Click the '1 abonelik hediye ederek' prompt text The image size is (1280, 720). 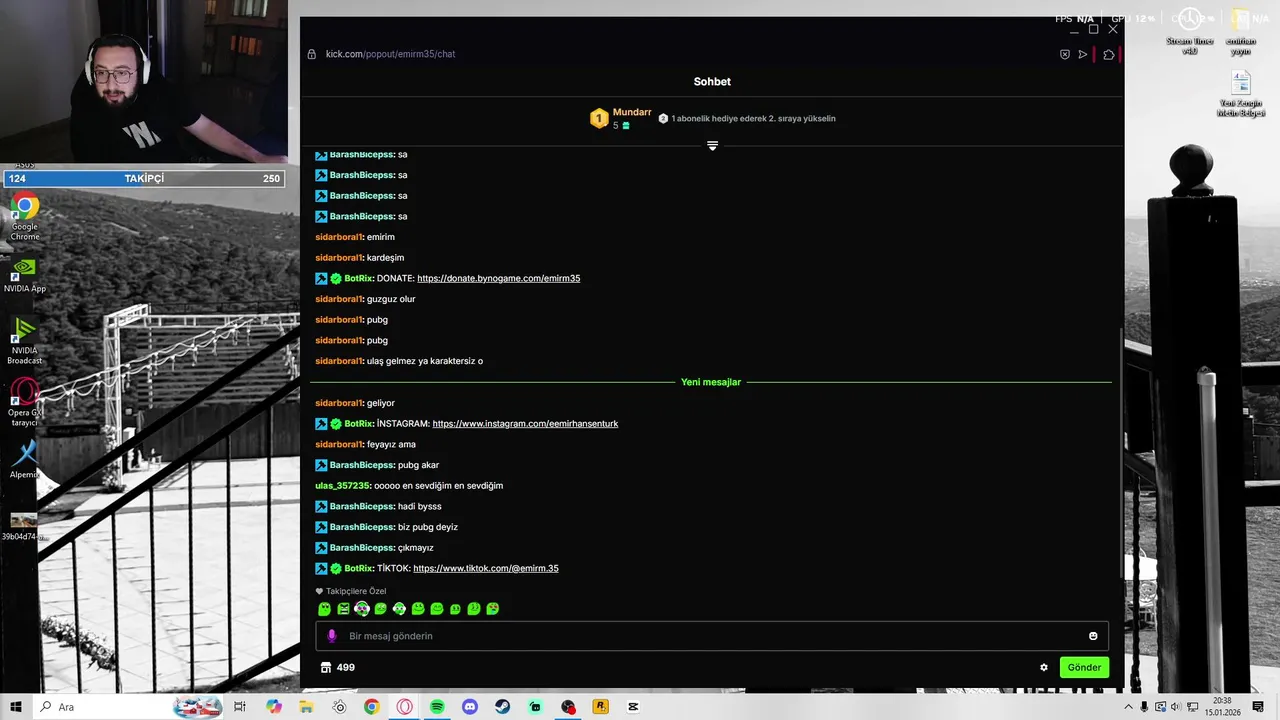754,118
